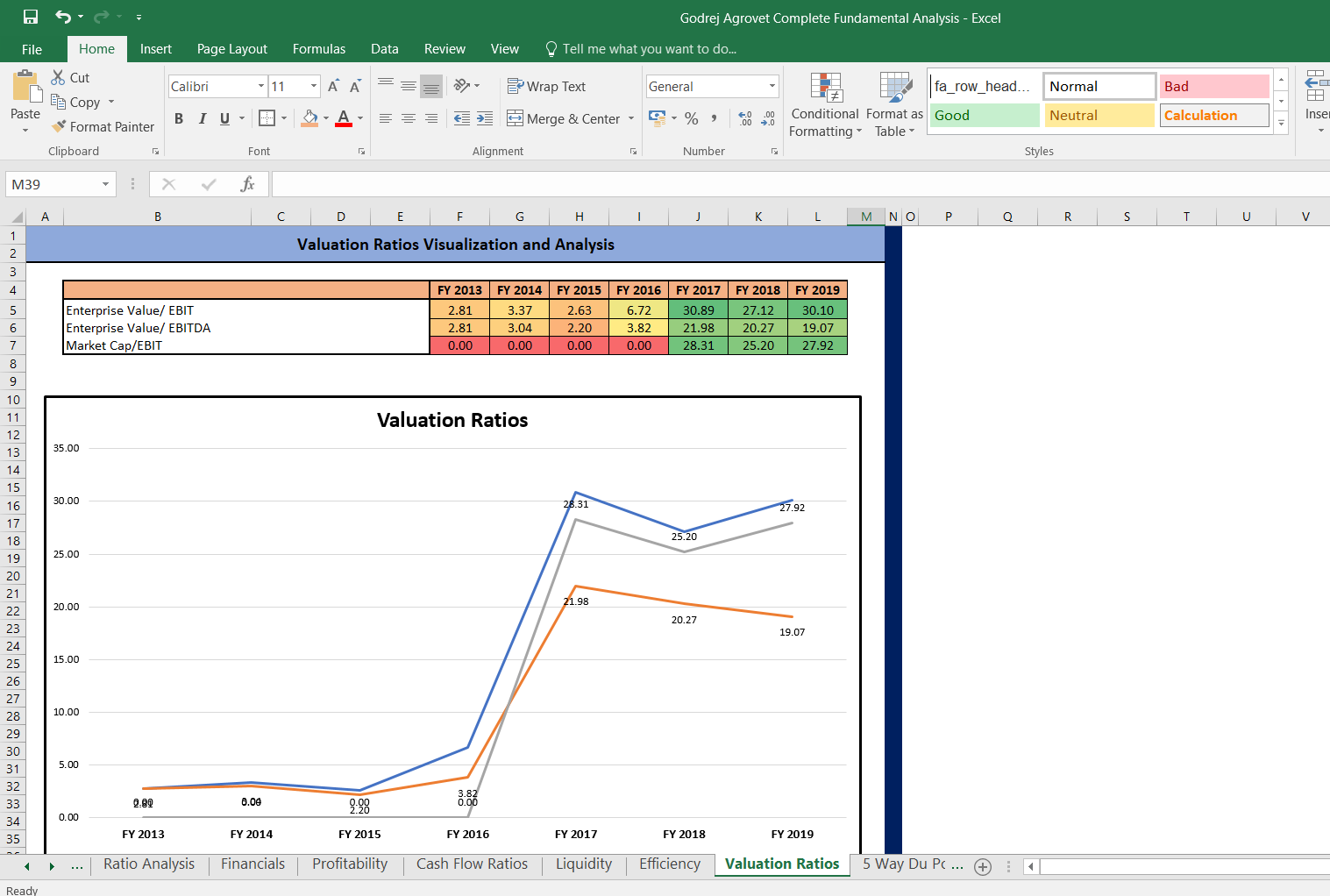The height and width of the screenshot is (896, 1330).
Task: Toggle Underline formatting
Action: tap(225, 118)
